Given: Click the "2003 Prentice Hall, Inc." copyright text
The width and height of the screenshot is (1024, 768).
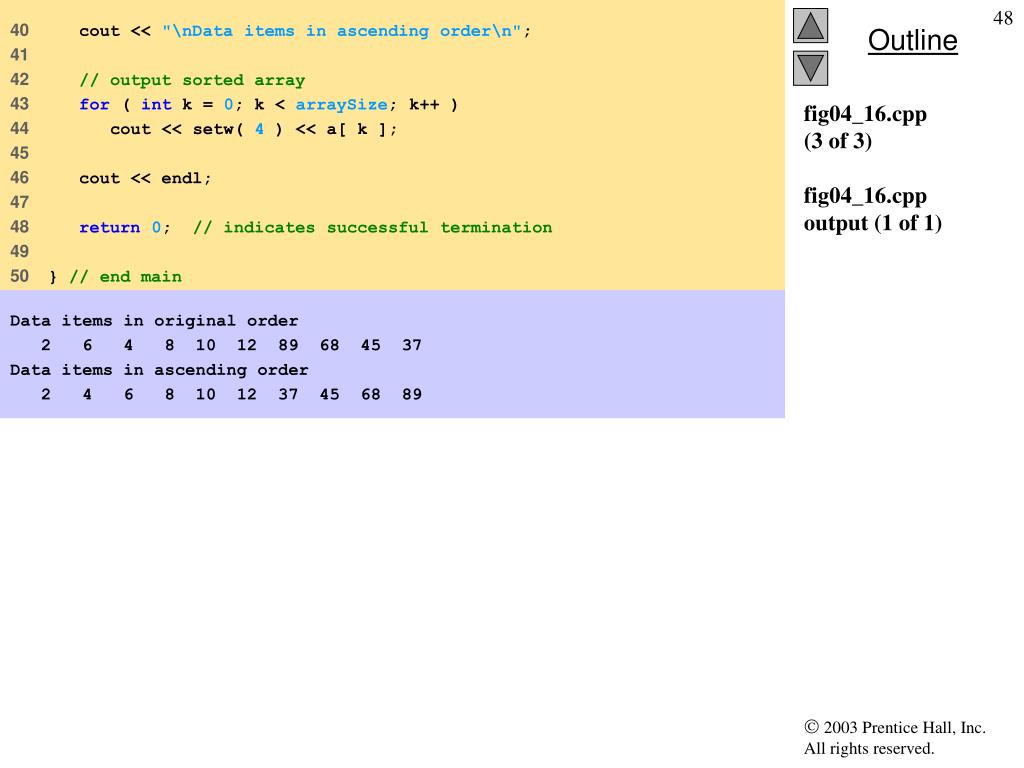Looking at the screenshot, I should click(x=903, y=728).
